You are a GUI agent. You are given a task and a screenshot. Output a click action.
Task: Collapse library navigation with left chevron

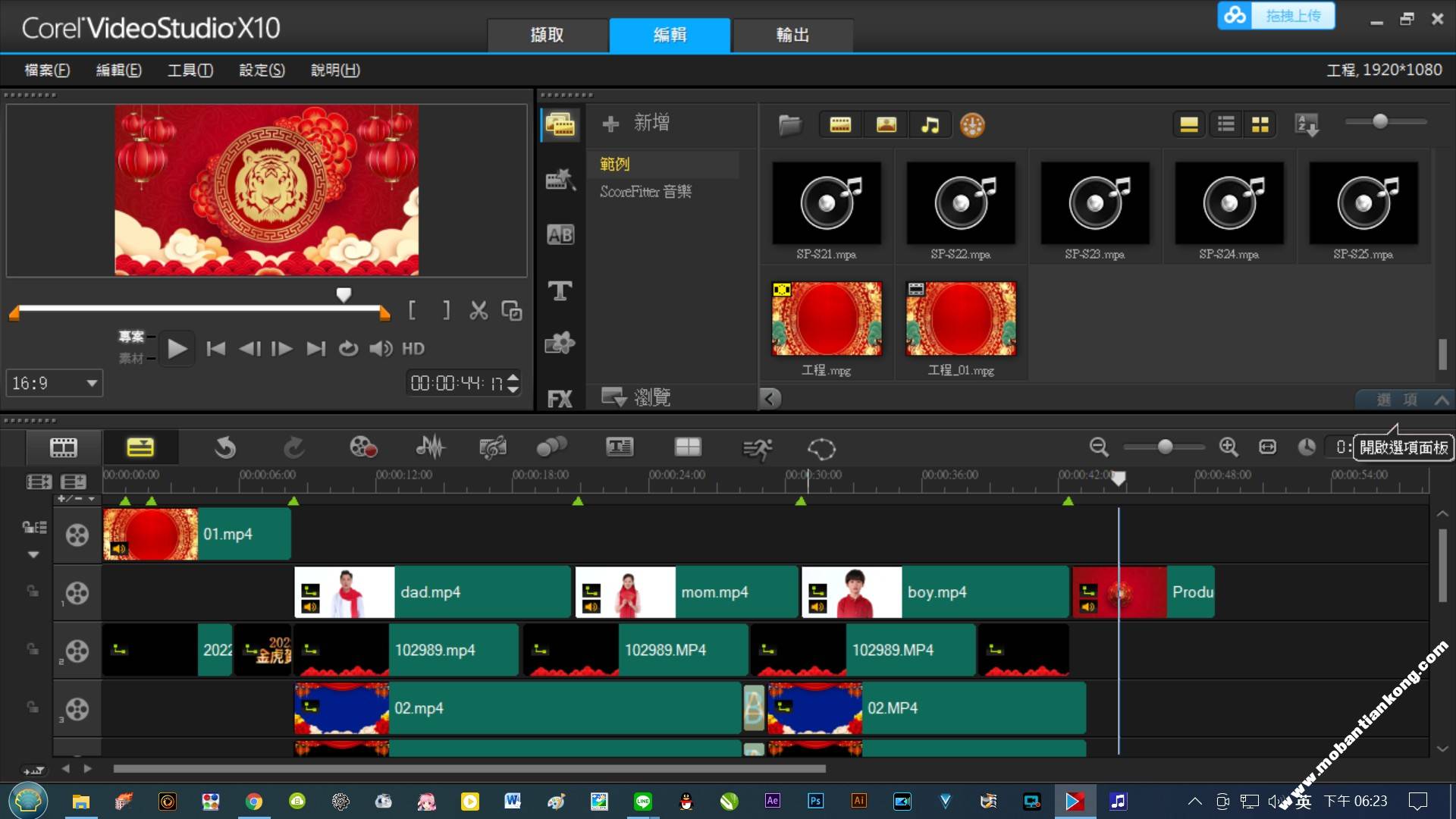tap(770, 398)
